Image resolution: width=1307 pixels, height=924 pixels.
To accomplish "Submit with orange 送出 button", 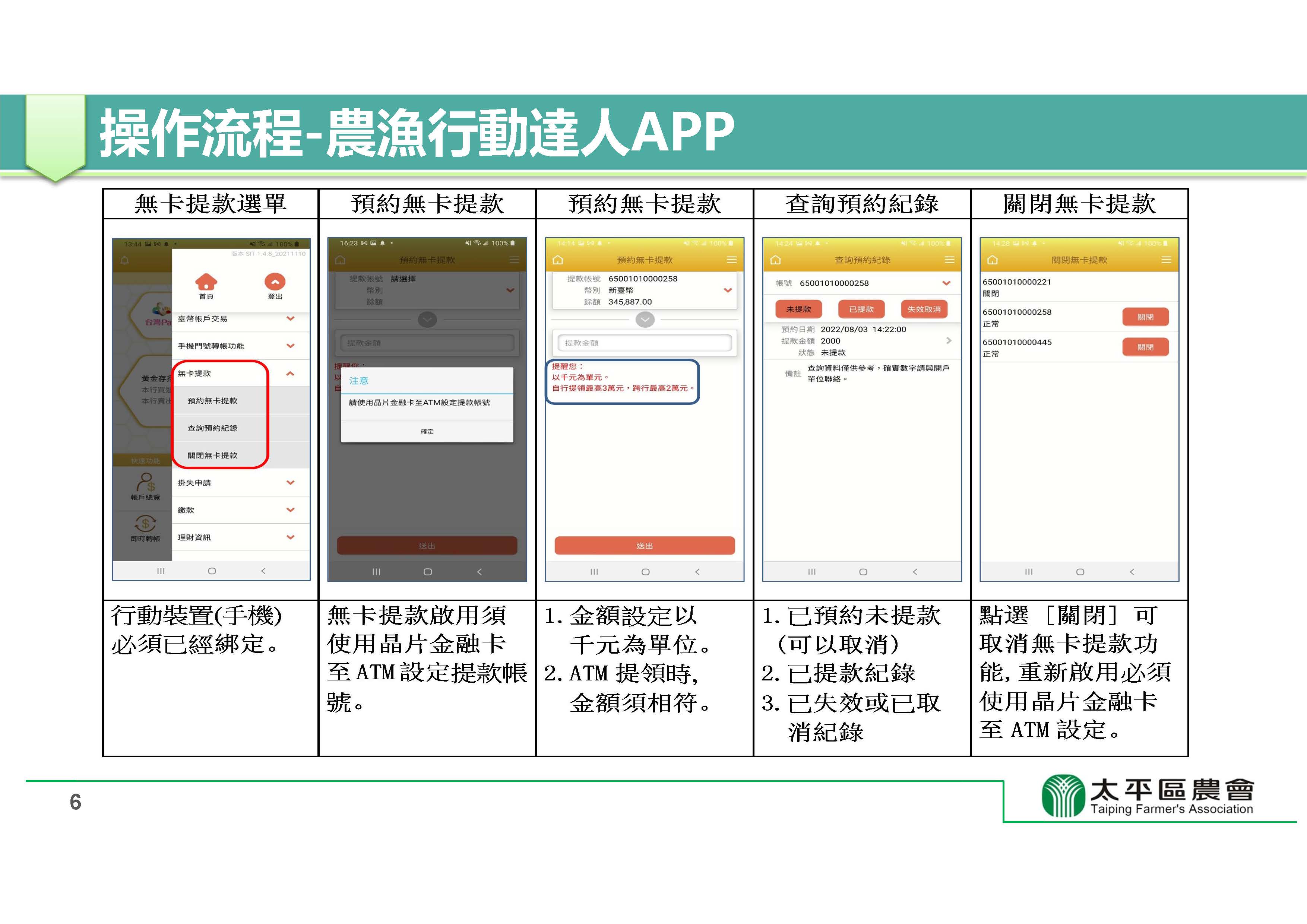I will pyautogui.click(x=645, y=546).
